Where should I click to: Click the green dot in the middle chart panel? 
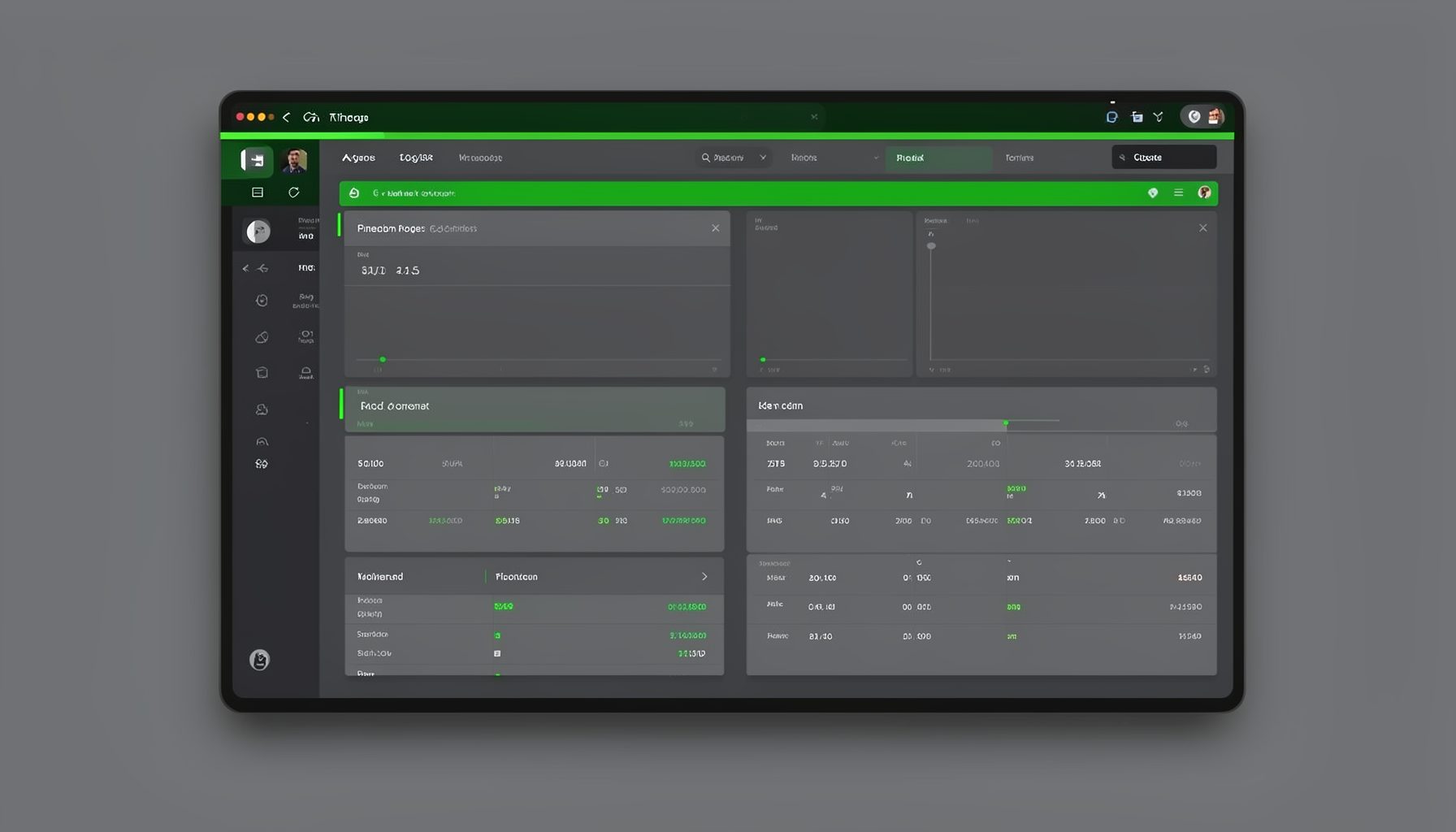pos(763,359)
